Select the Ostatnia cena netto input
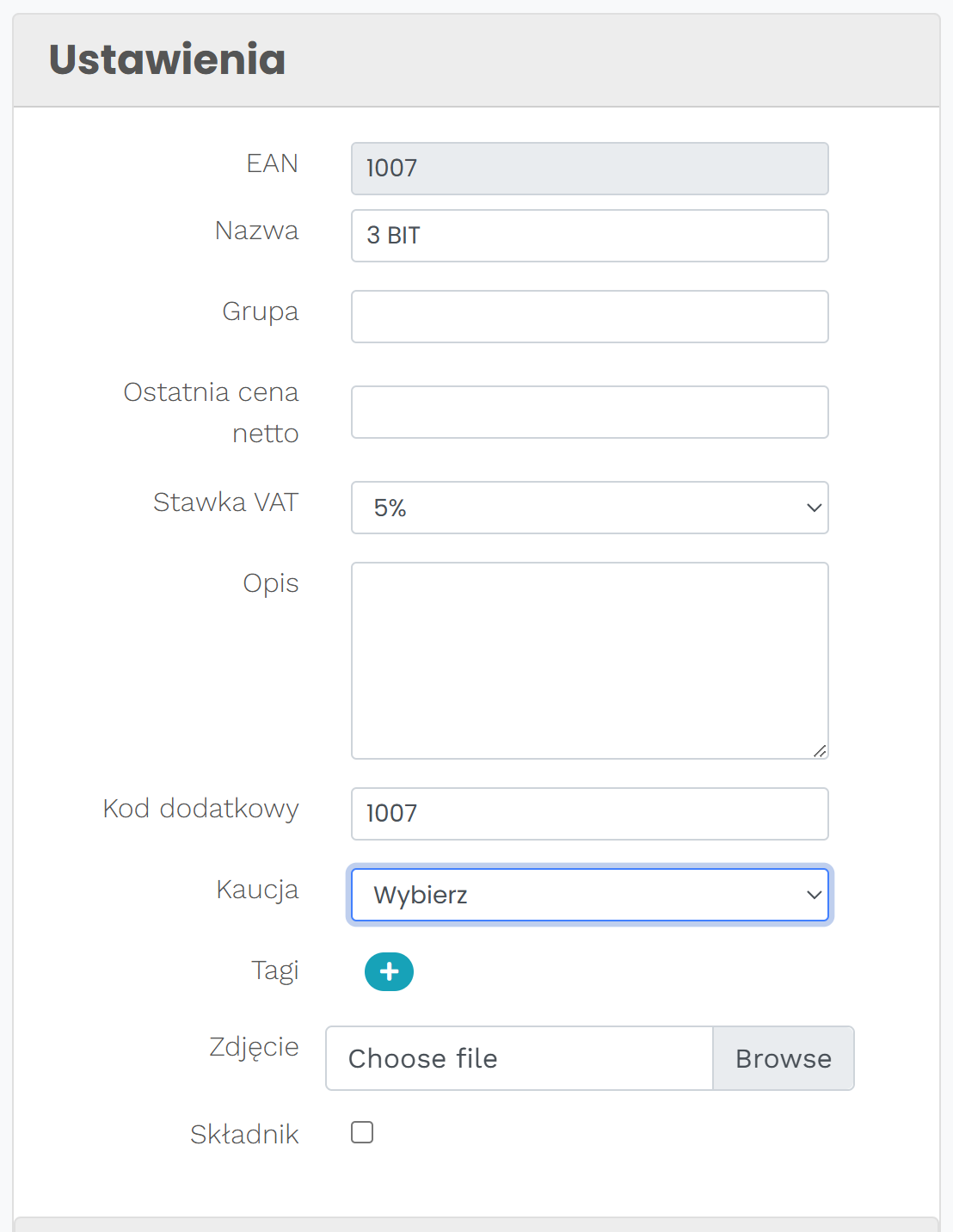953x1232 pixels. 589,412
